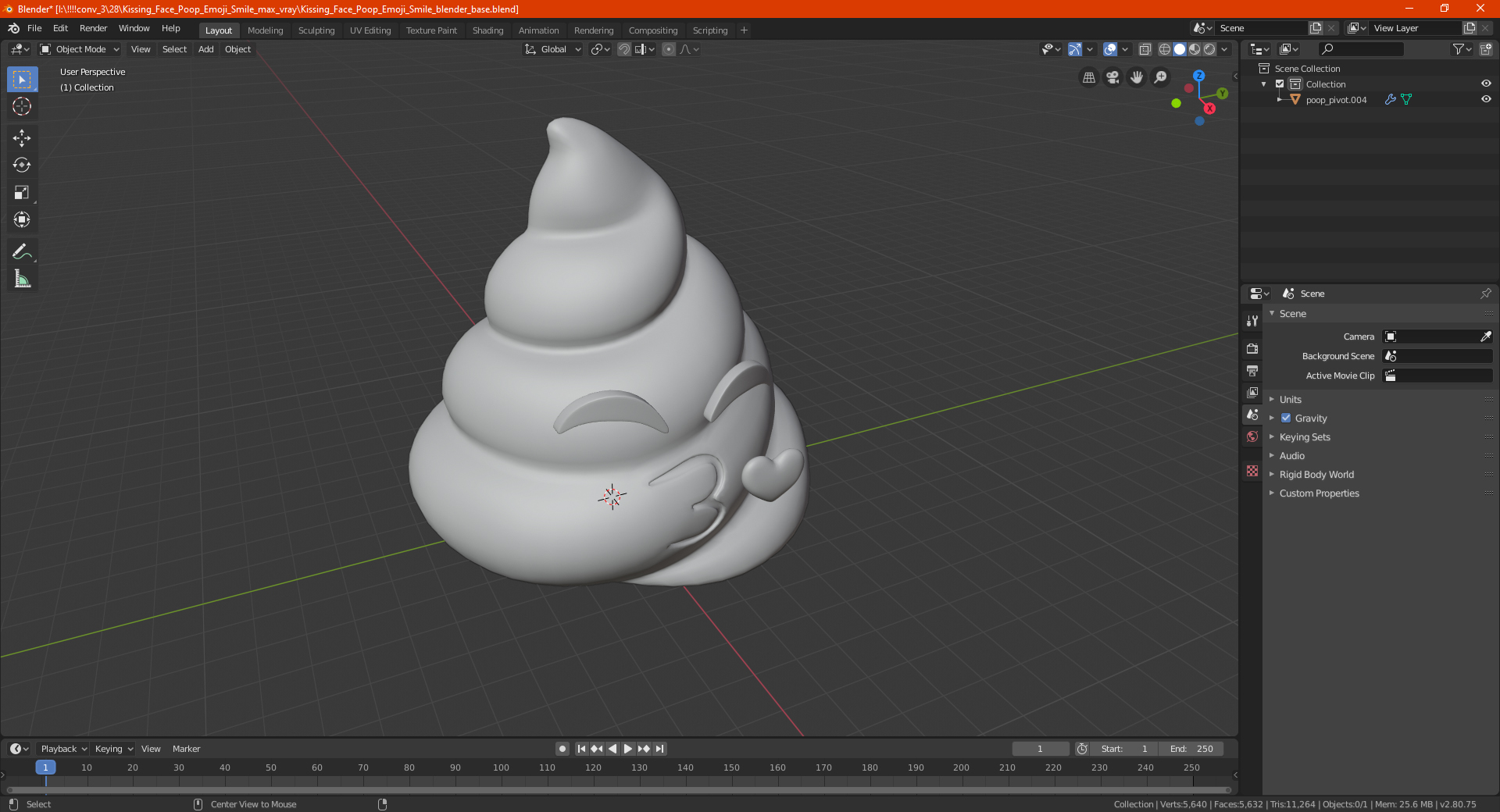Expand poop_pivot.004 in outliner
This screenshot has width=1500, height=812.
(x=1279, y=100)
